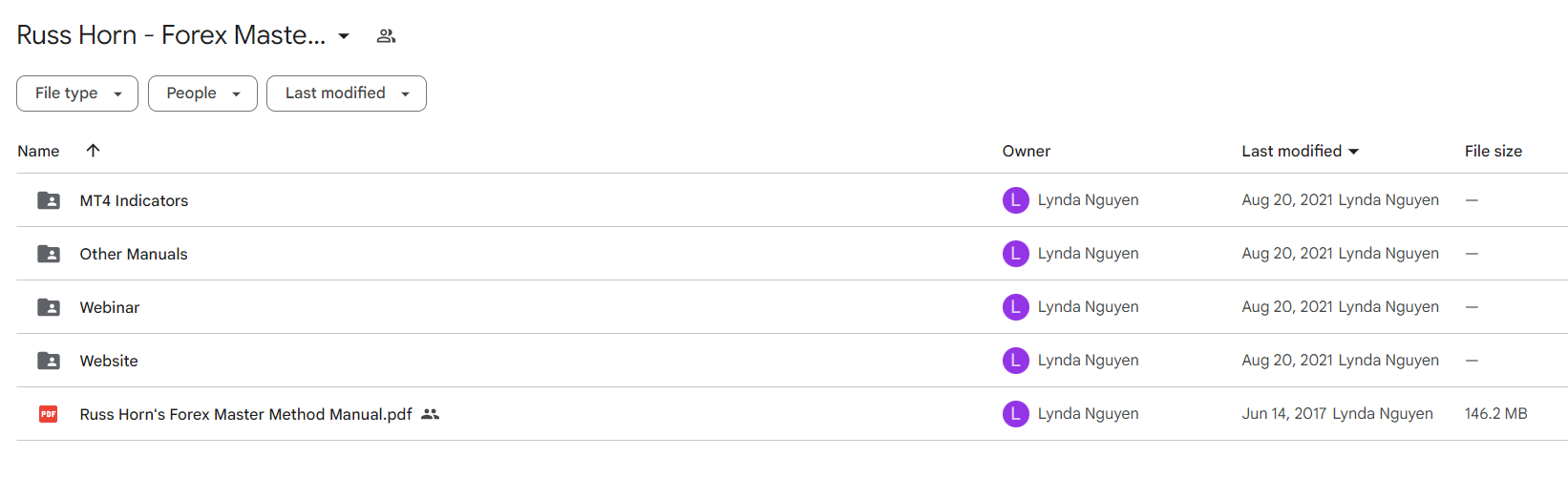Click the sort direction arrow next to Name

[93, 151]
